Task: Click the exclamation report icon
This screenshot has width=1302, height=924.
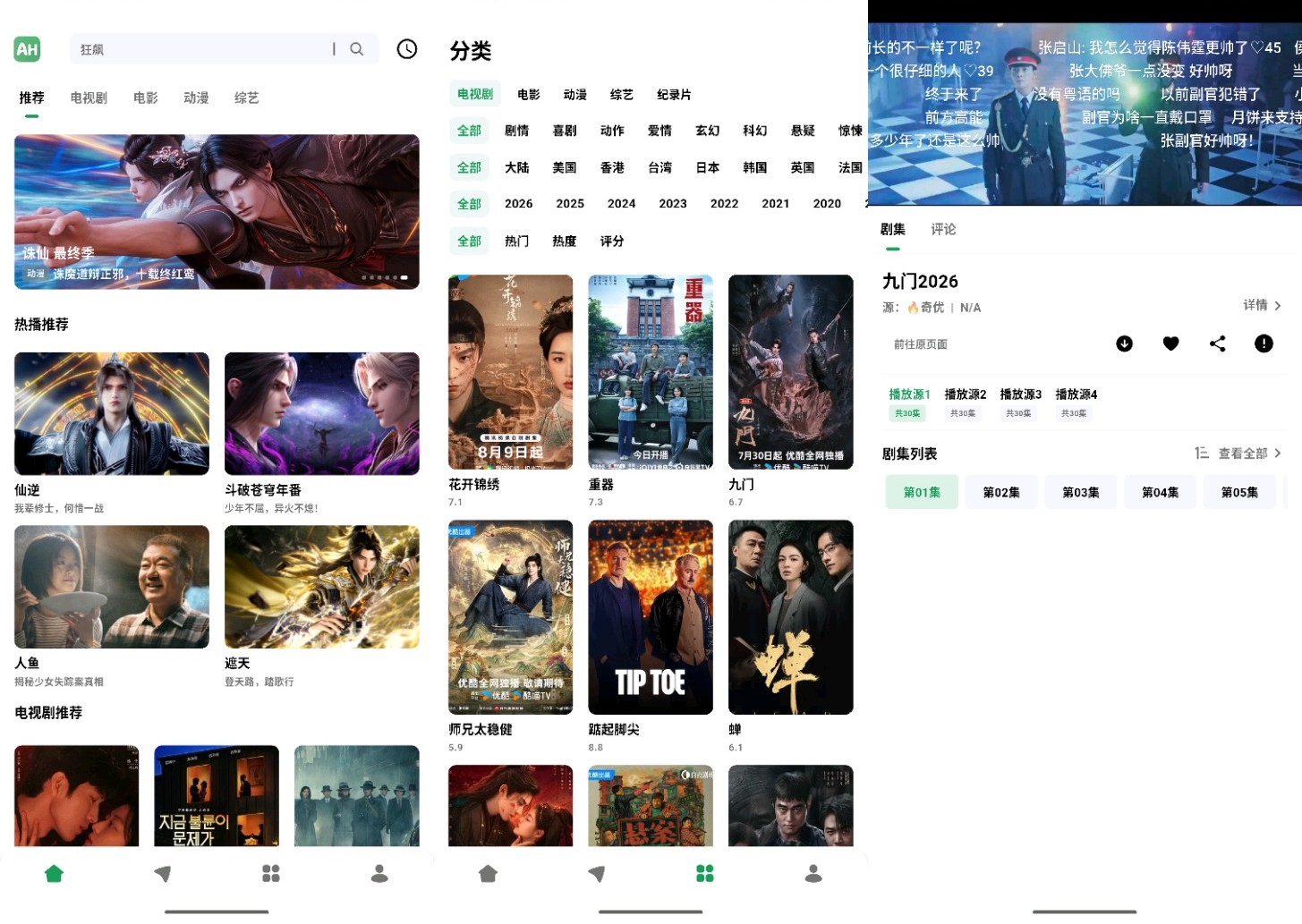Action: point(1264,343)
